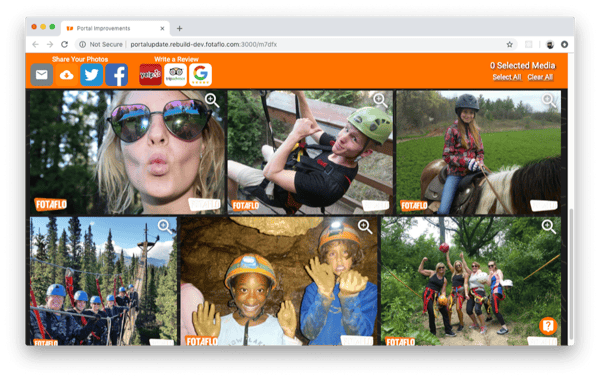600x379 pixels.
Task: Share photos via the email icon
Action: tap(41, 75)
